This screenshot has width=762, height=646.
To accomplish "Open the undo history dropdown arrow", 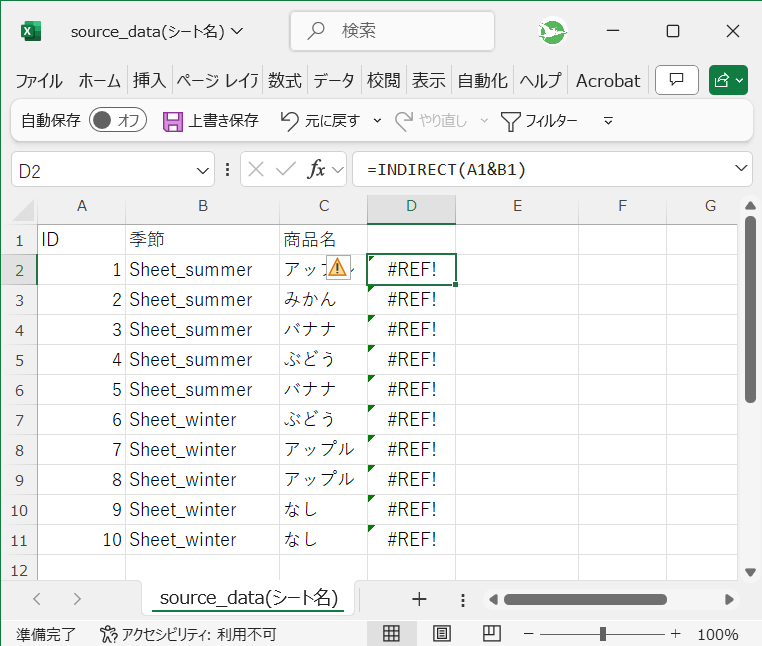I will [x=377, y=121].
